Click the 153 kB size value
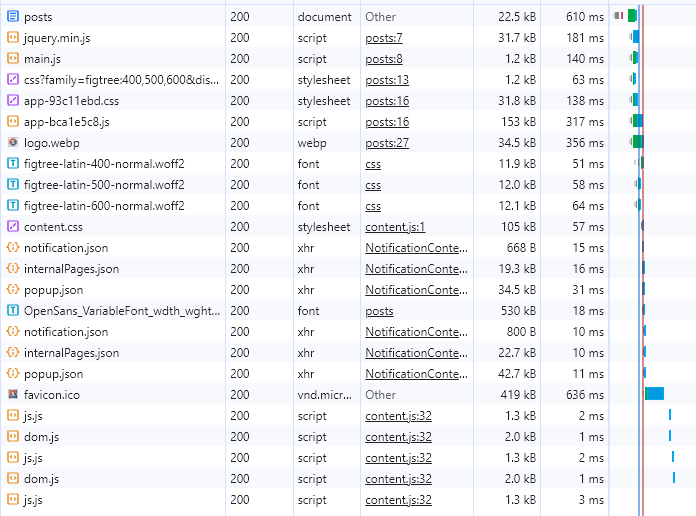The width and height of the screenshot is (696, 516). click(x=518, y=122)
